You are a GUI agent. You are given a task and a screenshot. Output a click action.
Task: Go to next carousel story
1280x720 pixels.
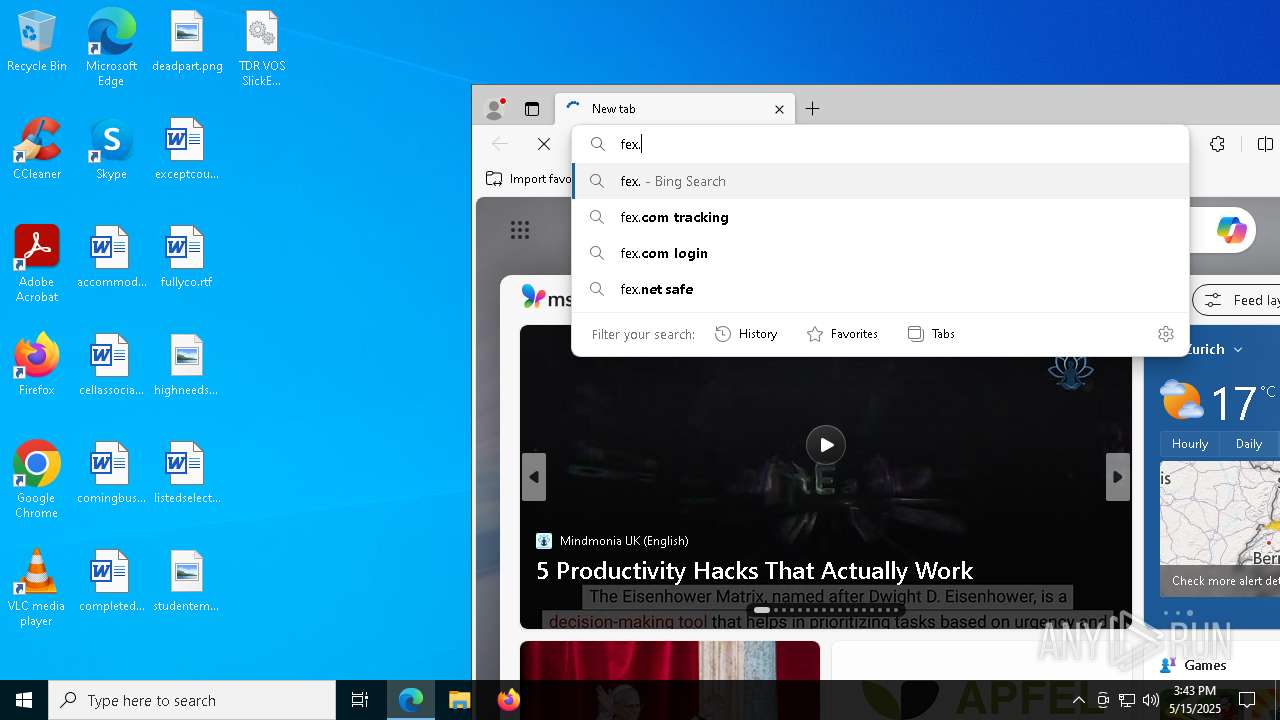pyautogui.click(x=1117, y=477)
